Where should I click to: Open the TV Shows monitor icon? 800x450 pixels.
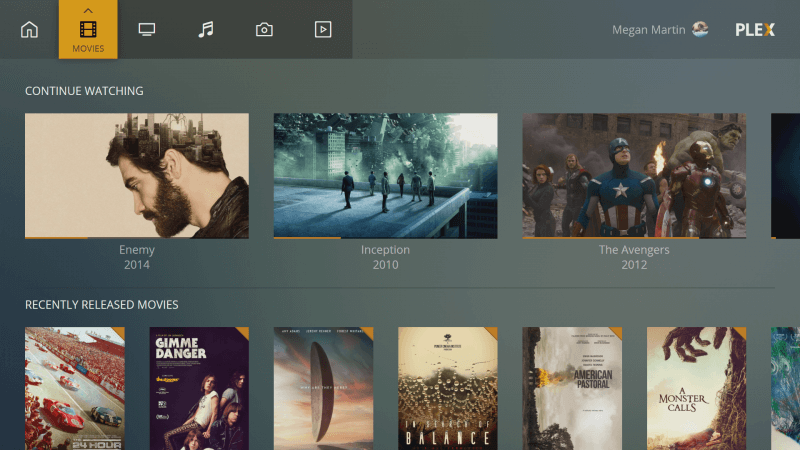pyautogui.click(x=147, y=30)
